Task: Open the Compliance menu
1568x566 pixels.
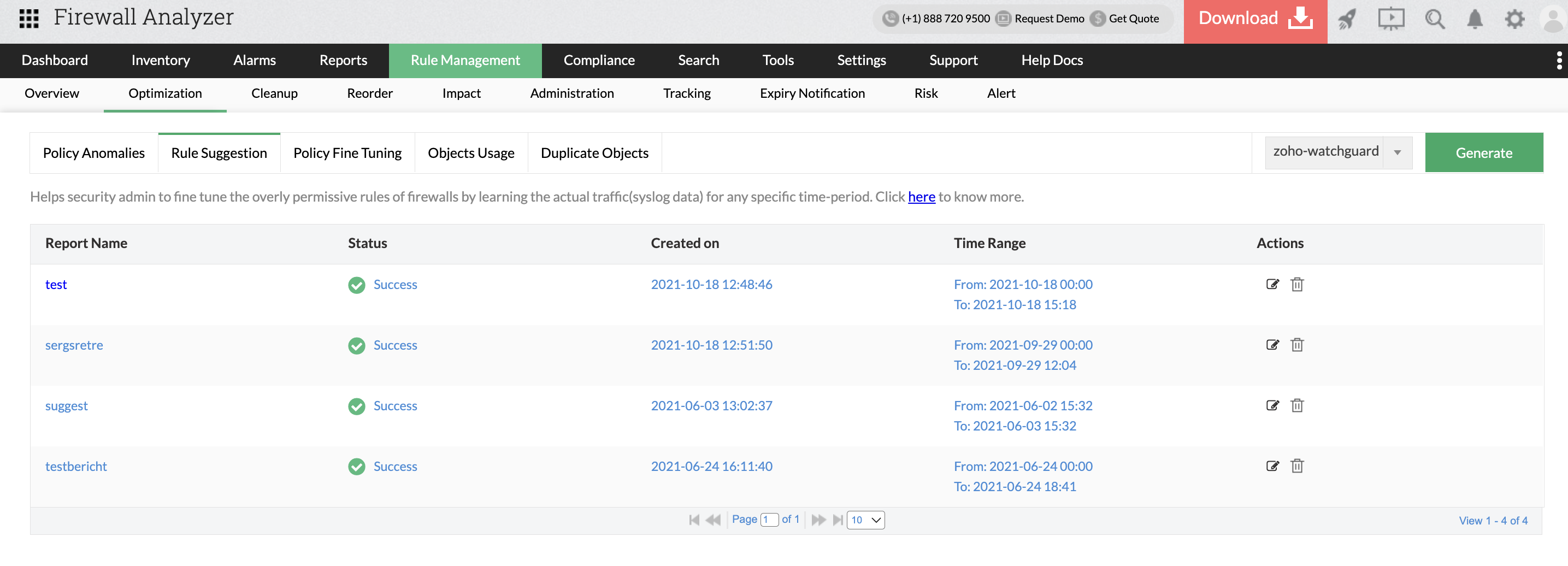Action: coord(599,60)
